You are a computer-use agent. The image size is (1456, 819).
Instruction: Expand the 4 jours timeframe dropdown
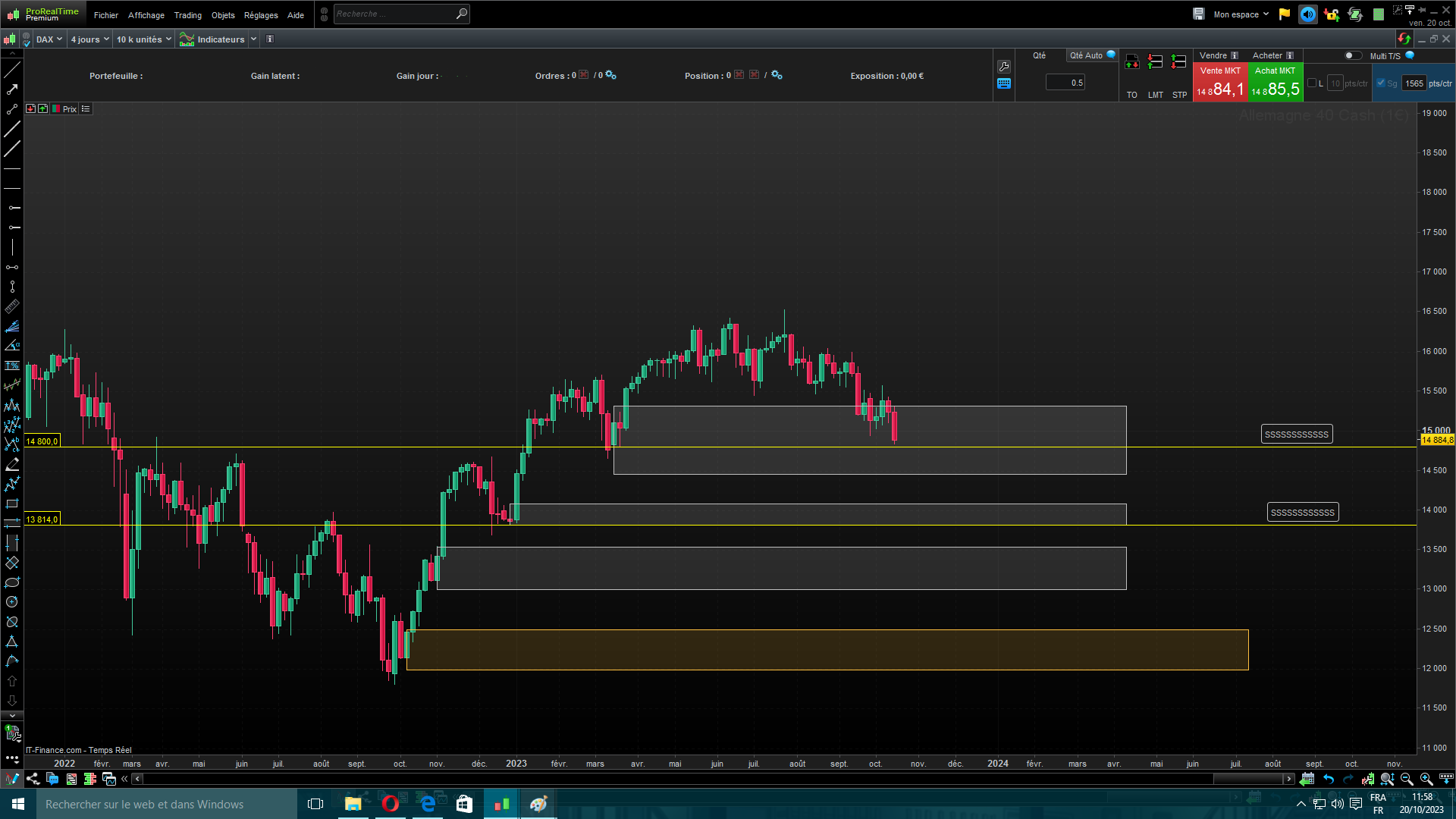pyautogui.click(x=89, y=39)
